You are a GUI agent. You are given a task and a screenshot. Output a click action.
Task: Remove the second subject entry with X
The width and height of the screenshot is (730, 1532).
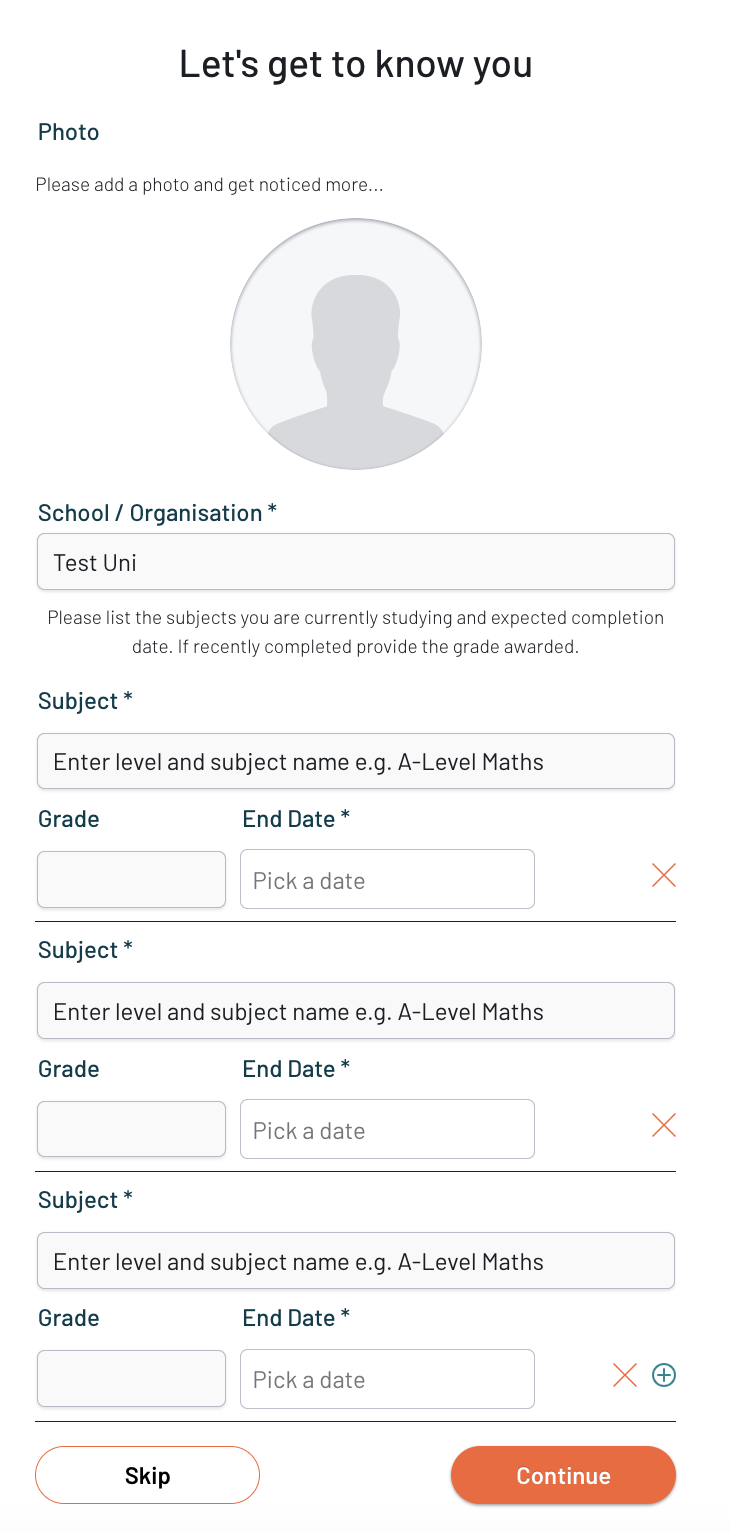pyautogui.click(x=664, y=1126)
